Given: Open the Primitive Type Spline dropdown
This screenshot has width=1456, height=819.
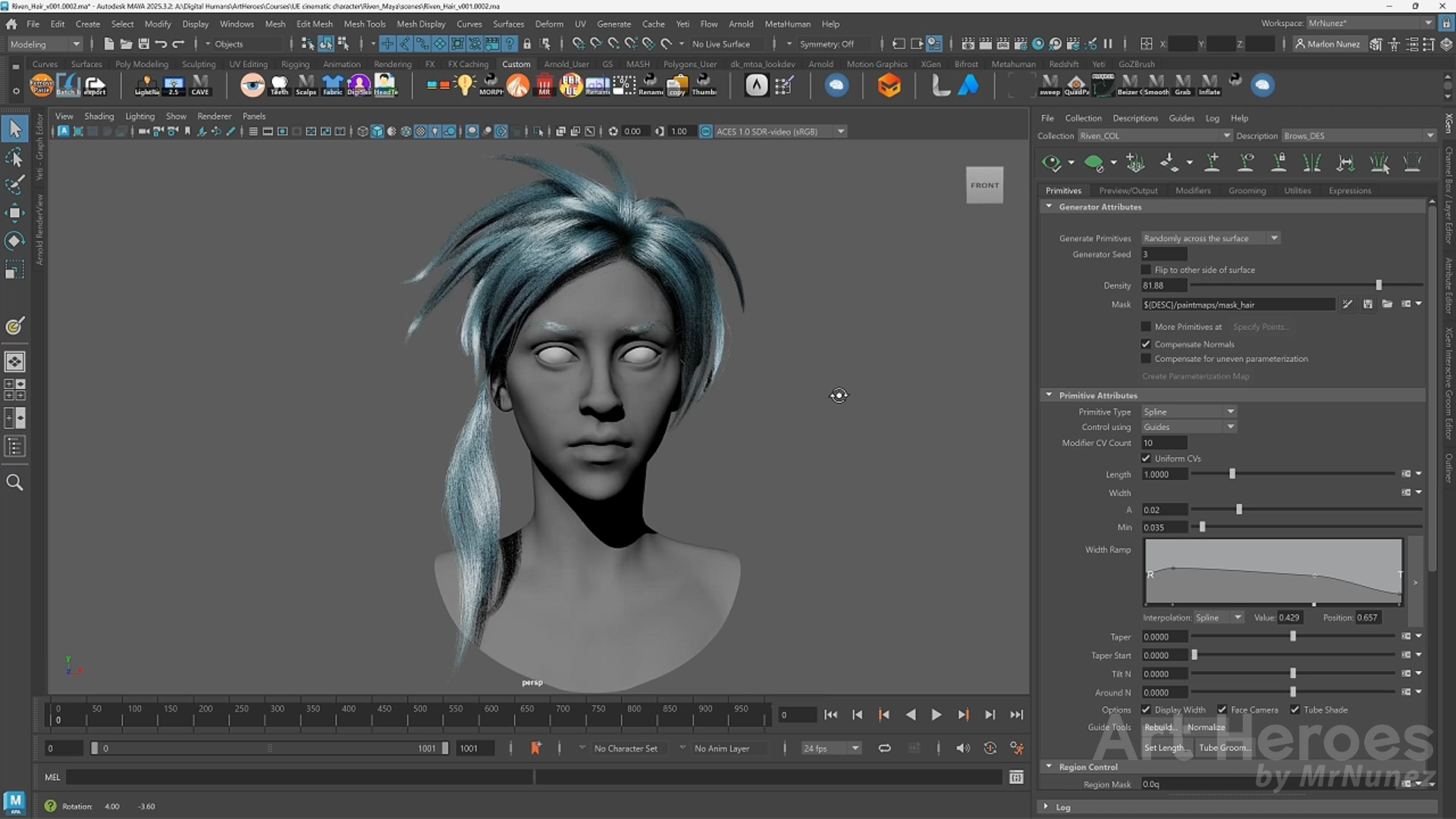Looking at the screenshot, I should [1189, 412].
